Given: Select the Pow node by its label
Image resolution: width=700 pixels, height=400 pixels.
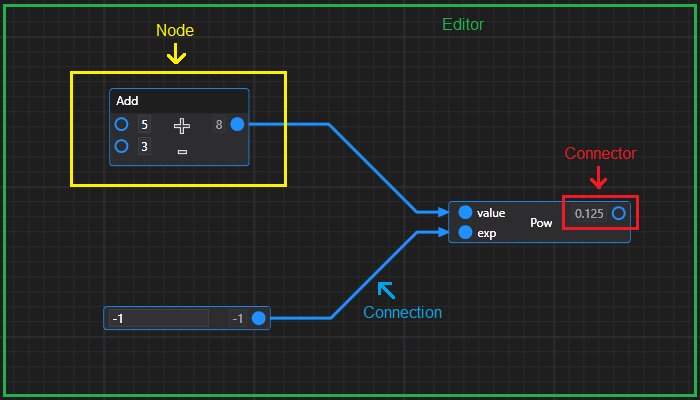Looking at the screenshot, I should coord(541,222).
